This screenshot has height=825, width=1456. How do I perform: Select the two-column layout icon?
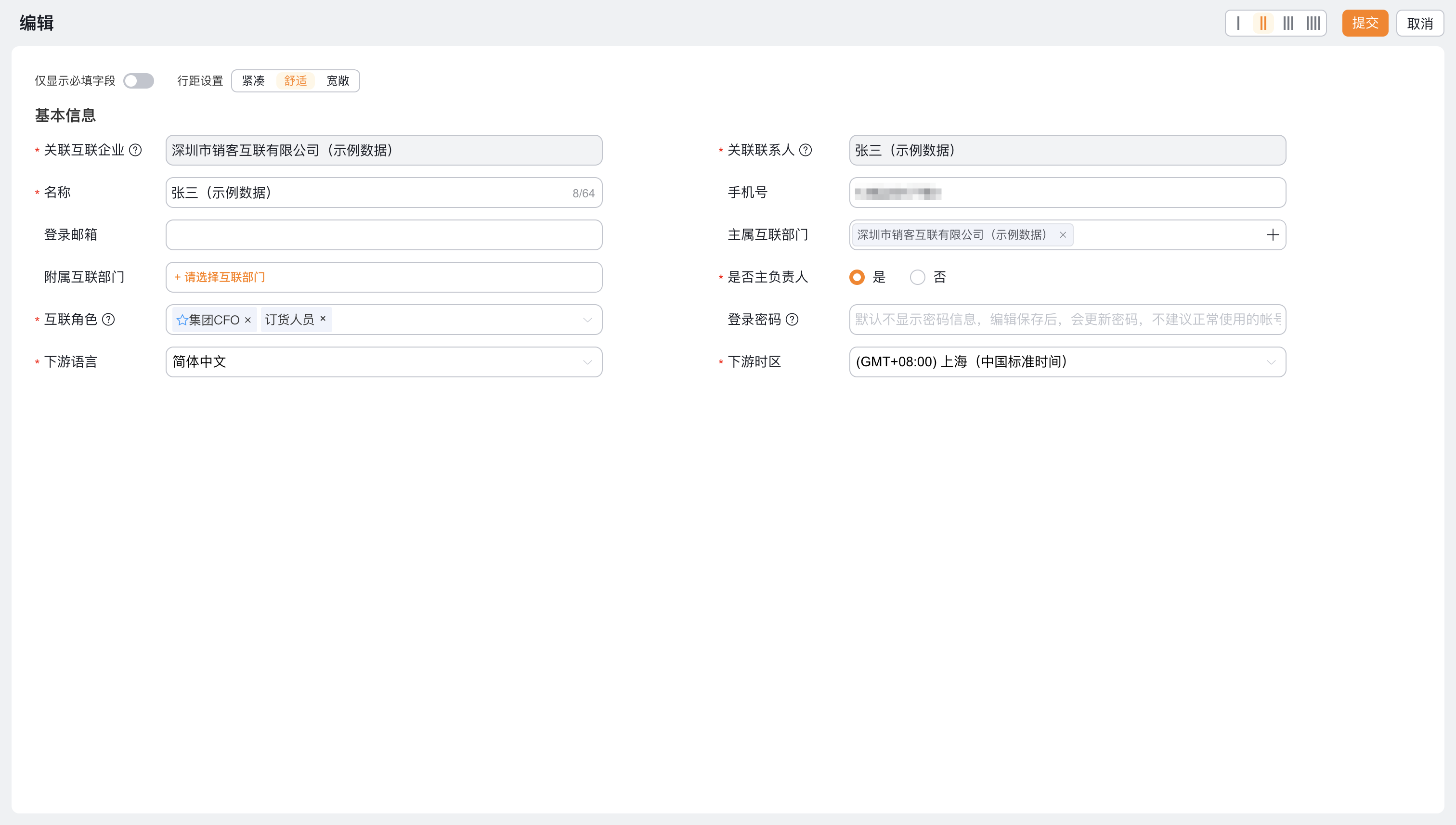tap(1263, 23)
